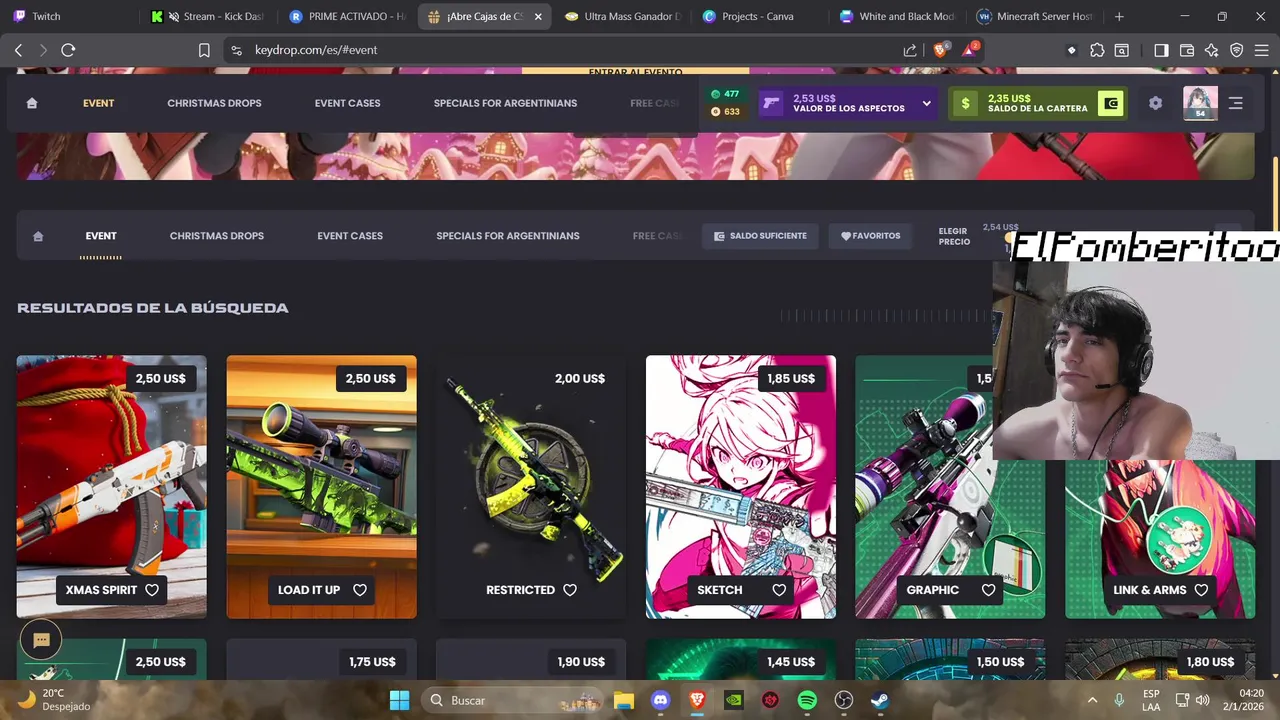Select EVENT CASES in sticky top header
Image resolution: width=1280 pixels, height=720 pixels.
pyautogui.click(x=347, y=103)
